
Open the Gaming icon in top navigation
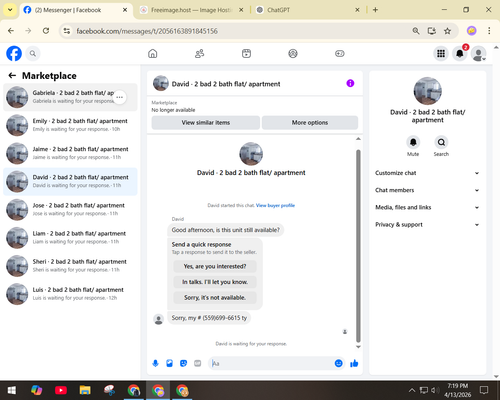click(x=340, y=53)
